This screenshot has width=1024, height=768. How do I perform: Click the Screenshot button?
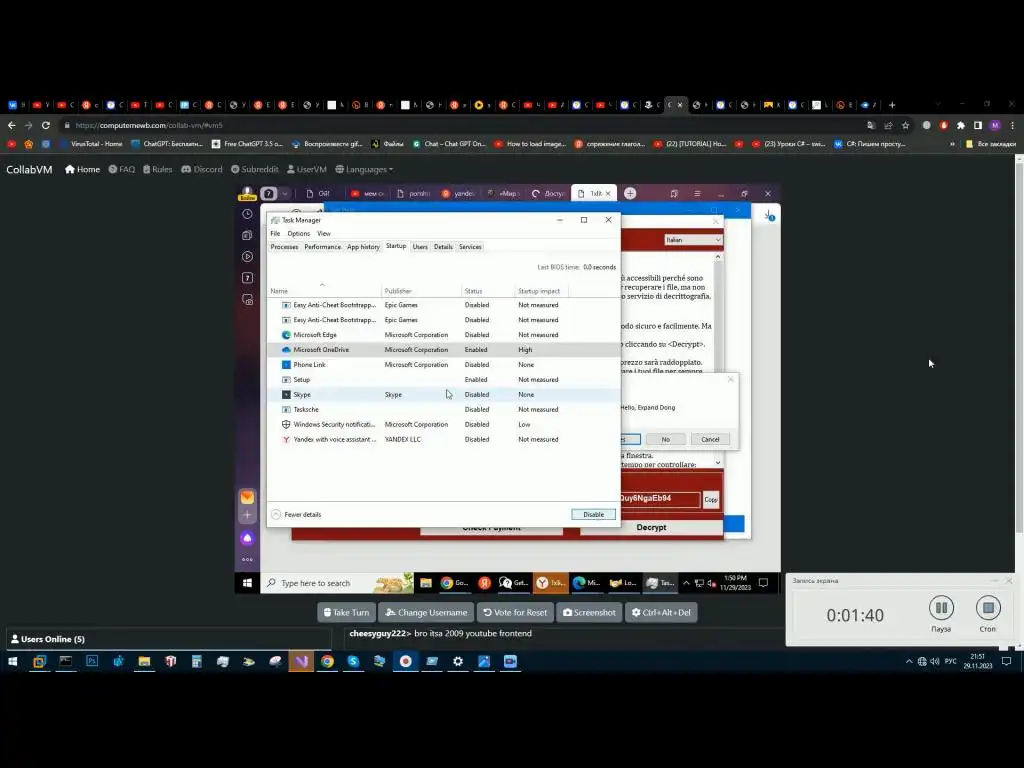click(589, 613)
